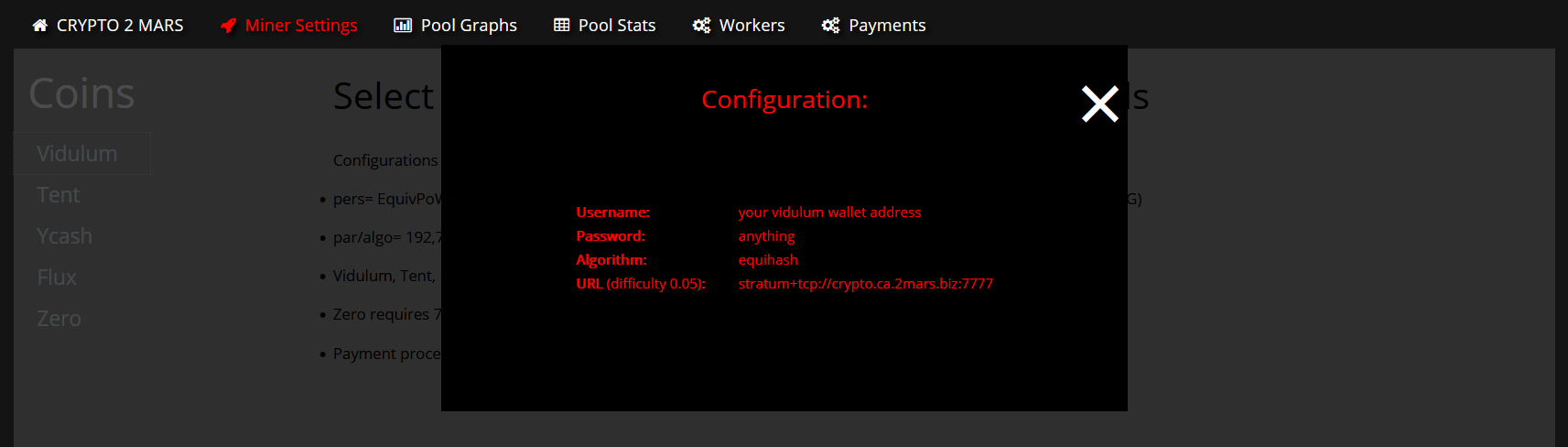Click the 'equihash' algorithm value
Viewport: 1568px width, 447px height.
pos(768,260)
